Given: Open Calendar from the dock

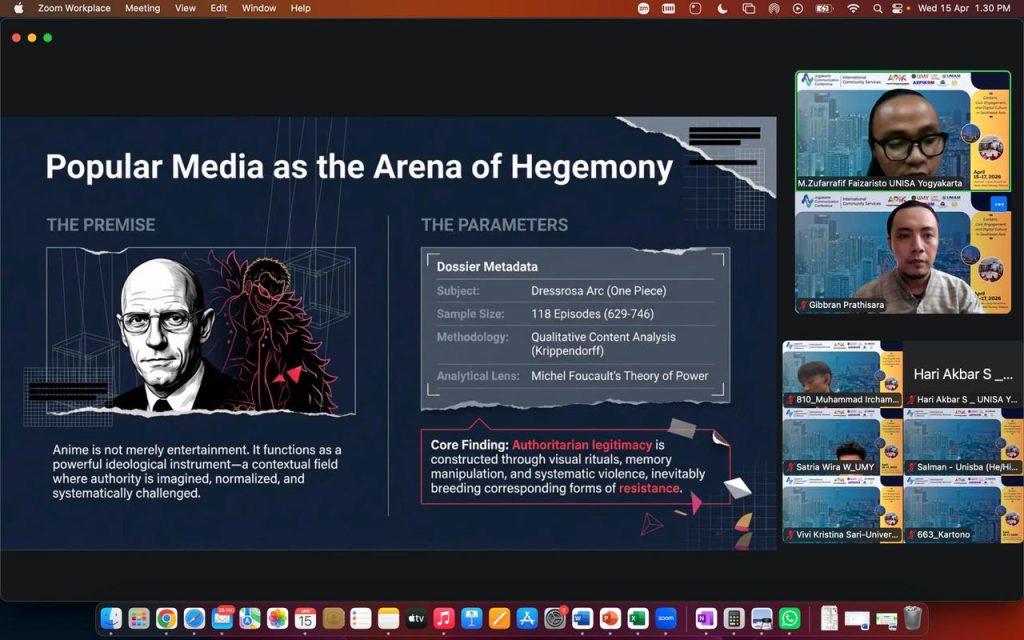Looking at the screenshot, I should 305,618.
